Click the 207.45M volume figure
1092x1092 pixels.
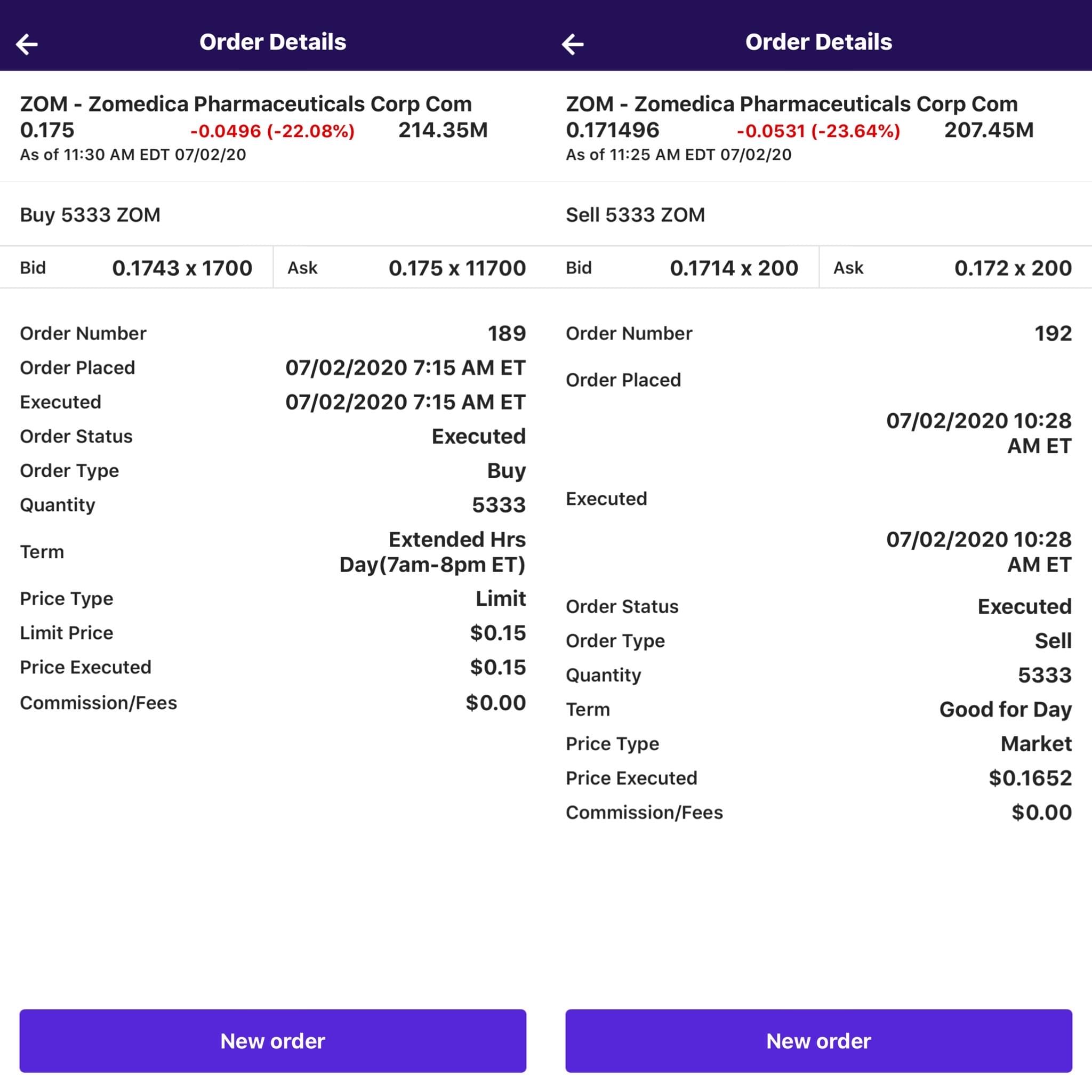(989, 131)
